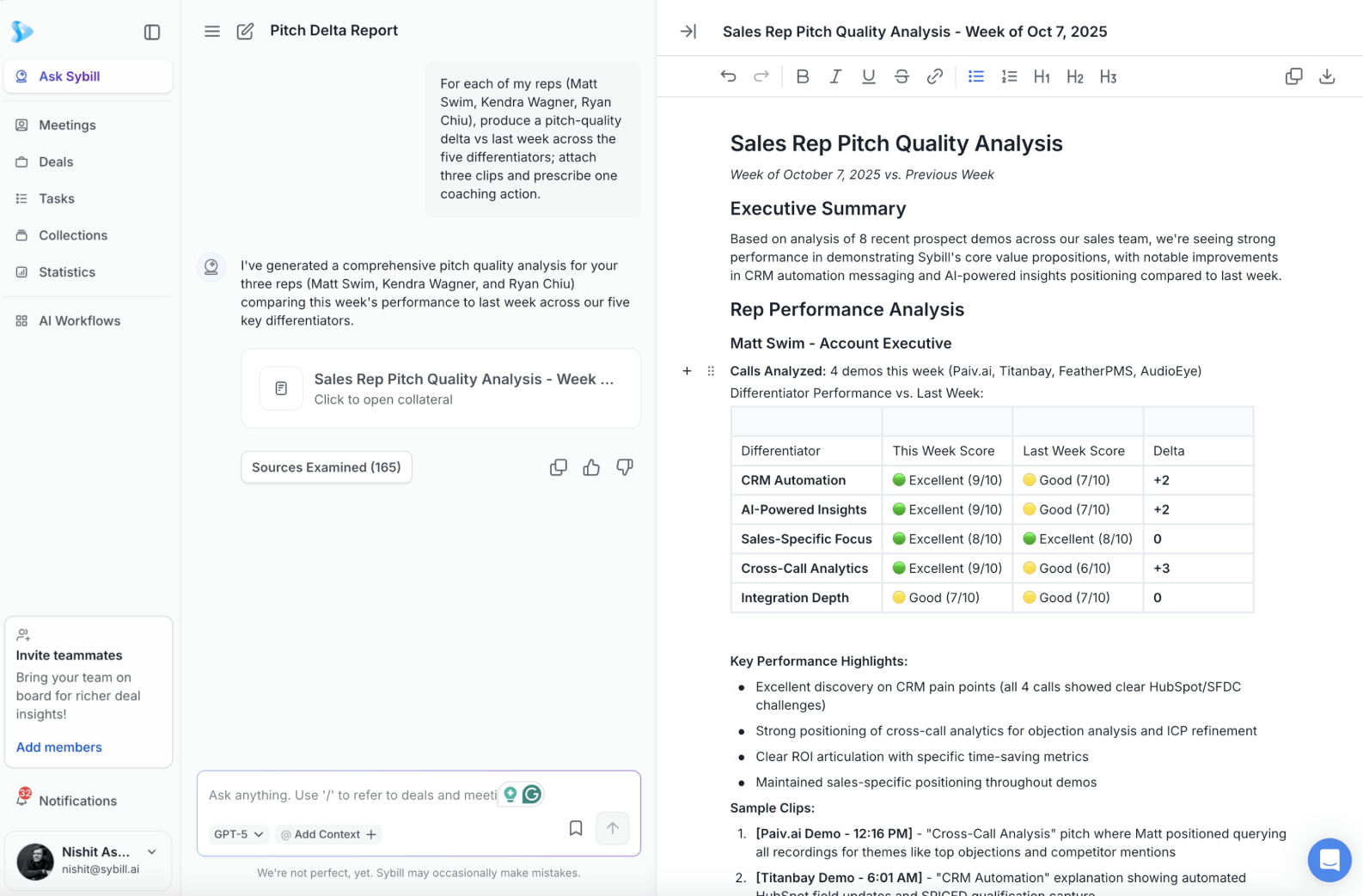Open the chat history hamburger menu
Screen dimensions: 1363x896
(212, 31)
